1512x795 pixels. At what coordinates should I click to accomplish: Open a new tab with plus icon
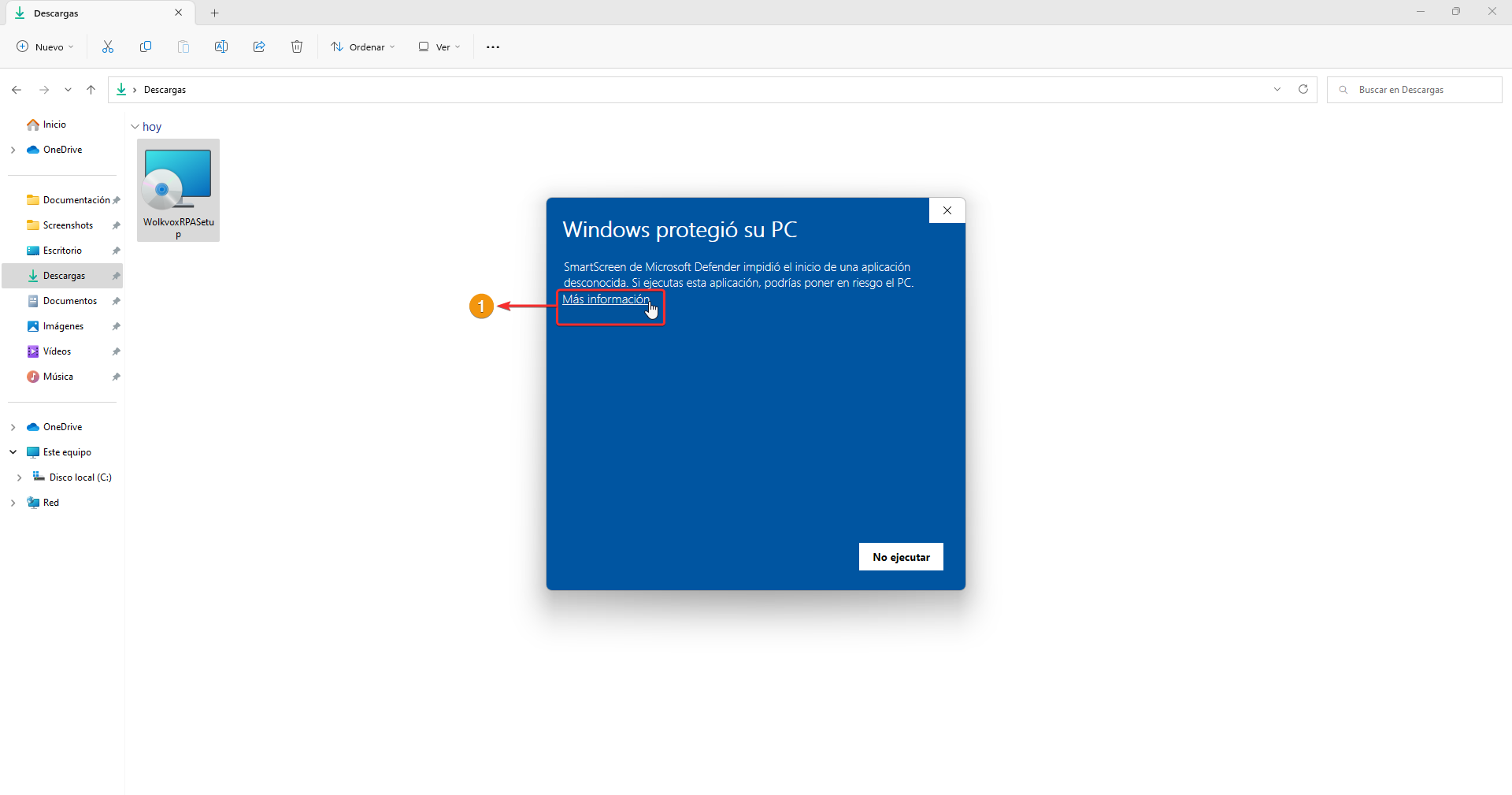(215, 13)
